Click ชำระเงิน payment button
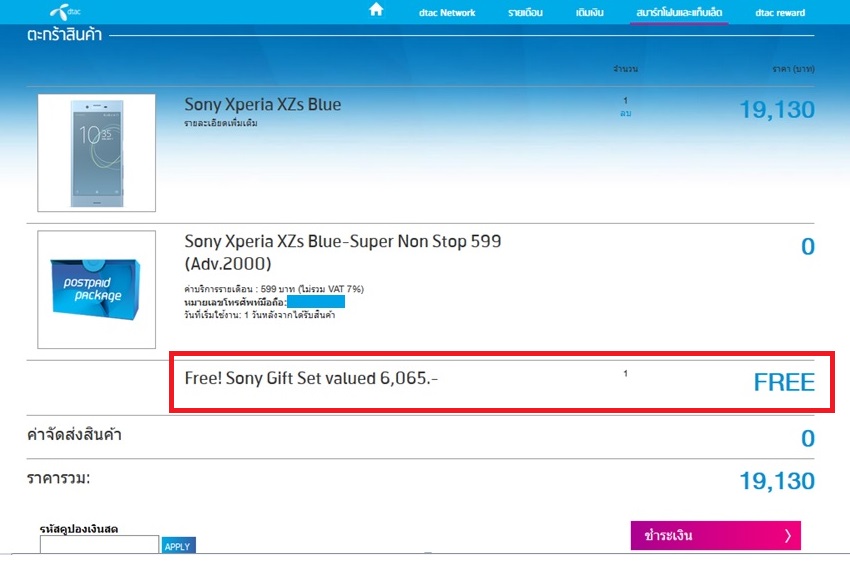 click(716, 536)
